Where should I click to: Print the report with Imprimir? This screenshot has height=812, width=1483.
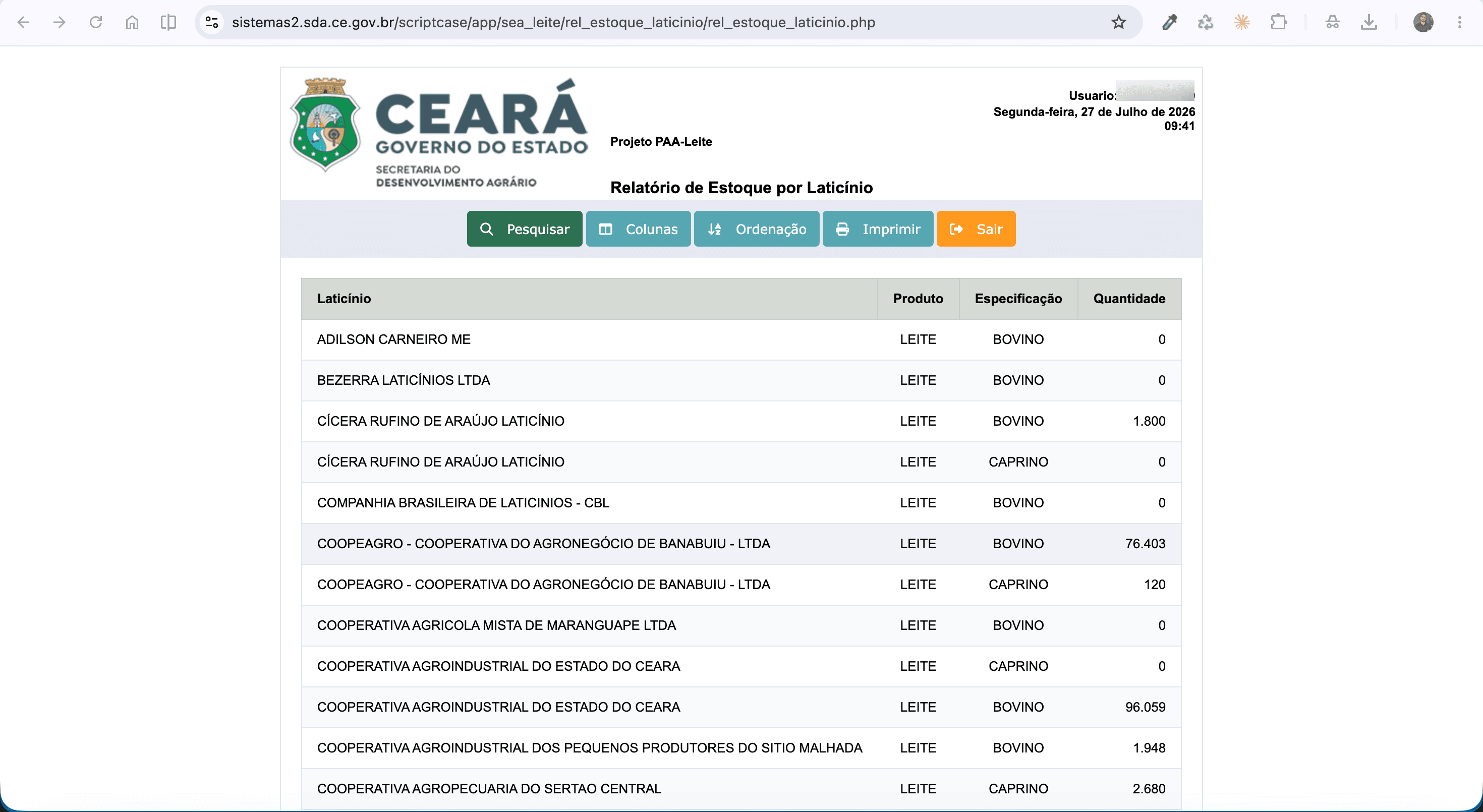click(878, 229)
